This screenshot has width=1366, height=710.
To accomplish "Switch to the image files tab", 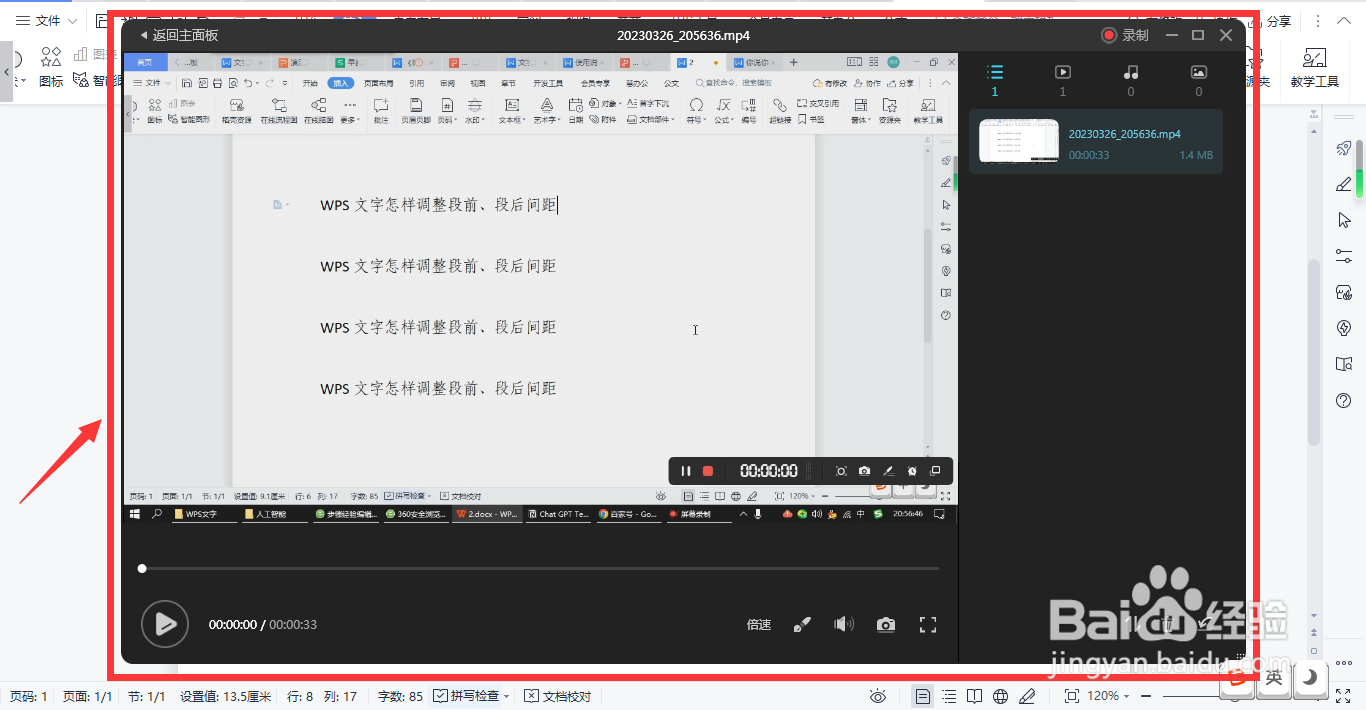I will [x=1199, y=79].
